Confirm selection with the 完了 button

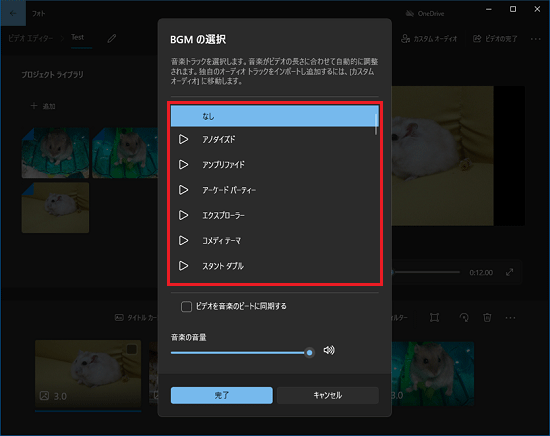tap(222, 395)
